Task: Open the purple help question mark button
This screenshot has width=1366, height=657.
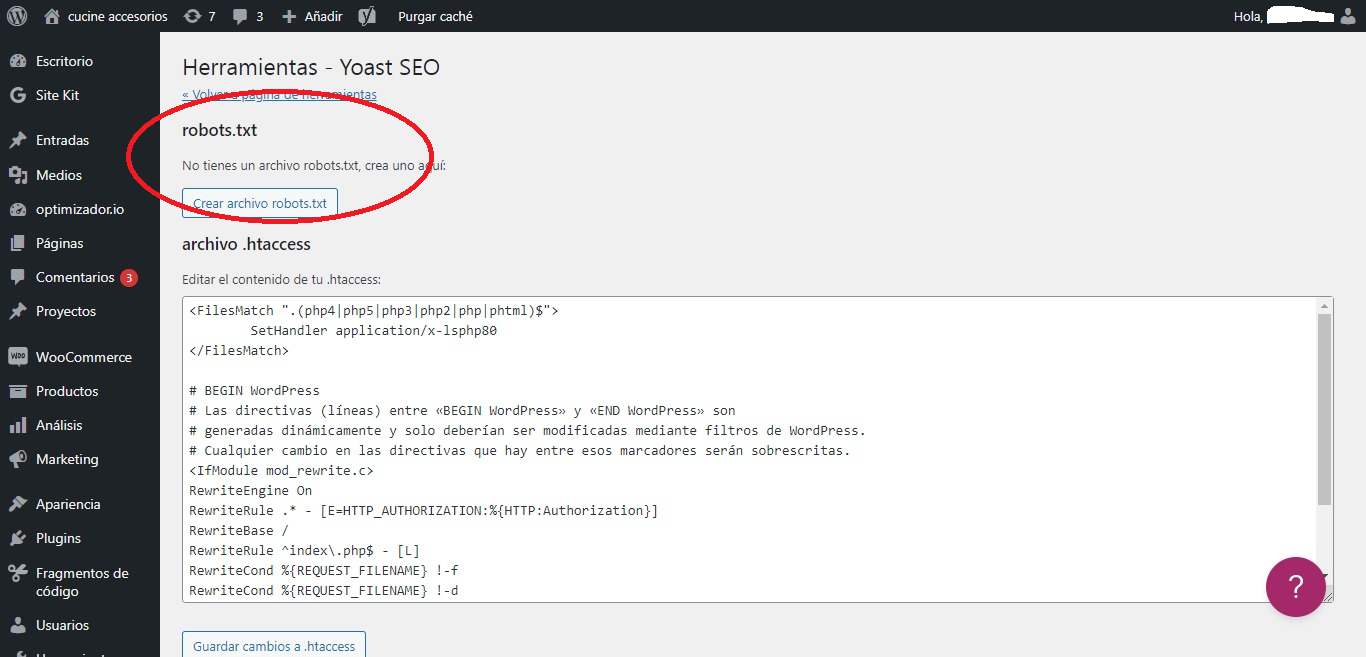Action: pos(1296,587)
